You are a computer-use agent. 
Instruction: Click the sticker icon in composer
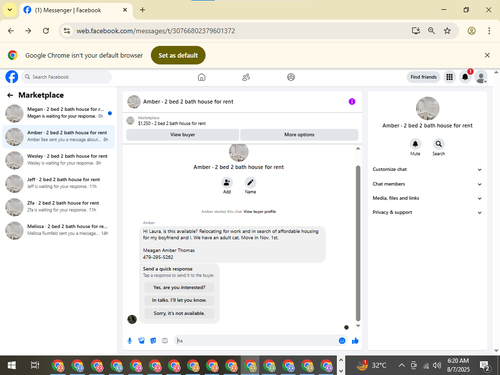coord(153,341)
